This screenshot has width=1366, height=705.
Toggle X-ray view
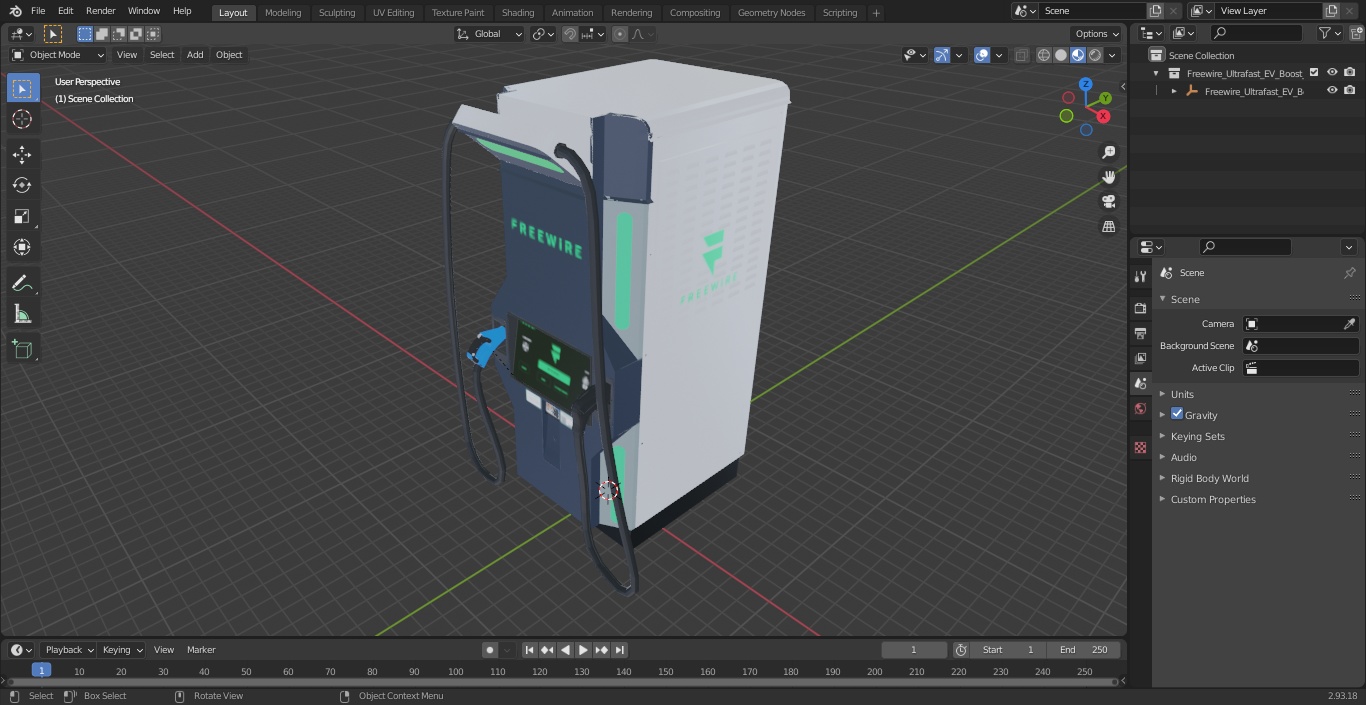pos(1021,55)
